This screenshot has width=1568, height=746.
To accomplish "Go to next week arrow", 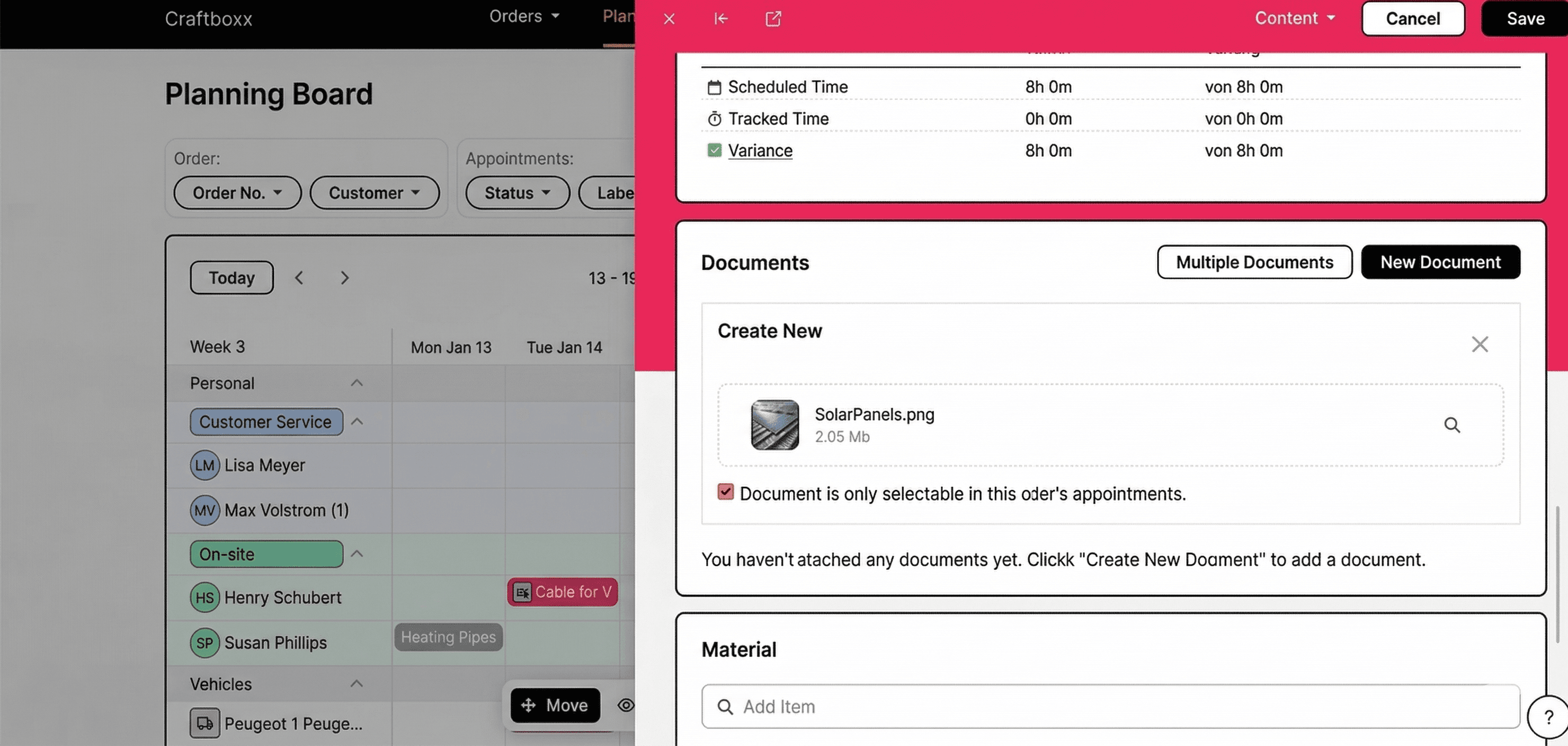I will (x=344, y=278).
